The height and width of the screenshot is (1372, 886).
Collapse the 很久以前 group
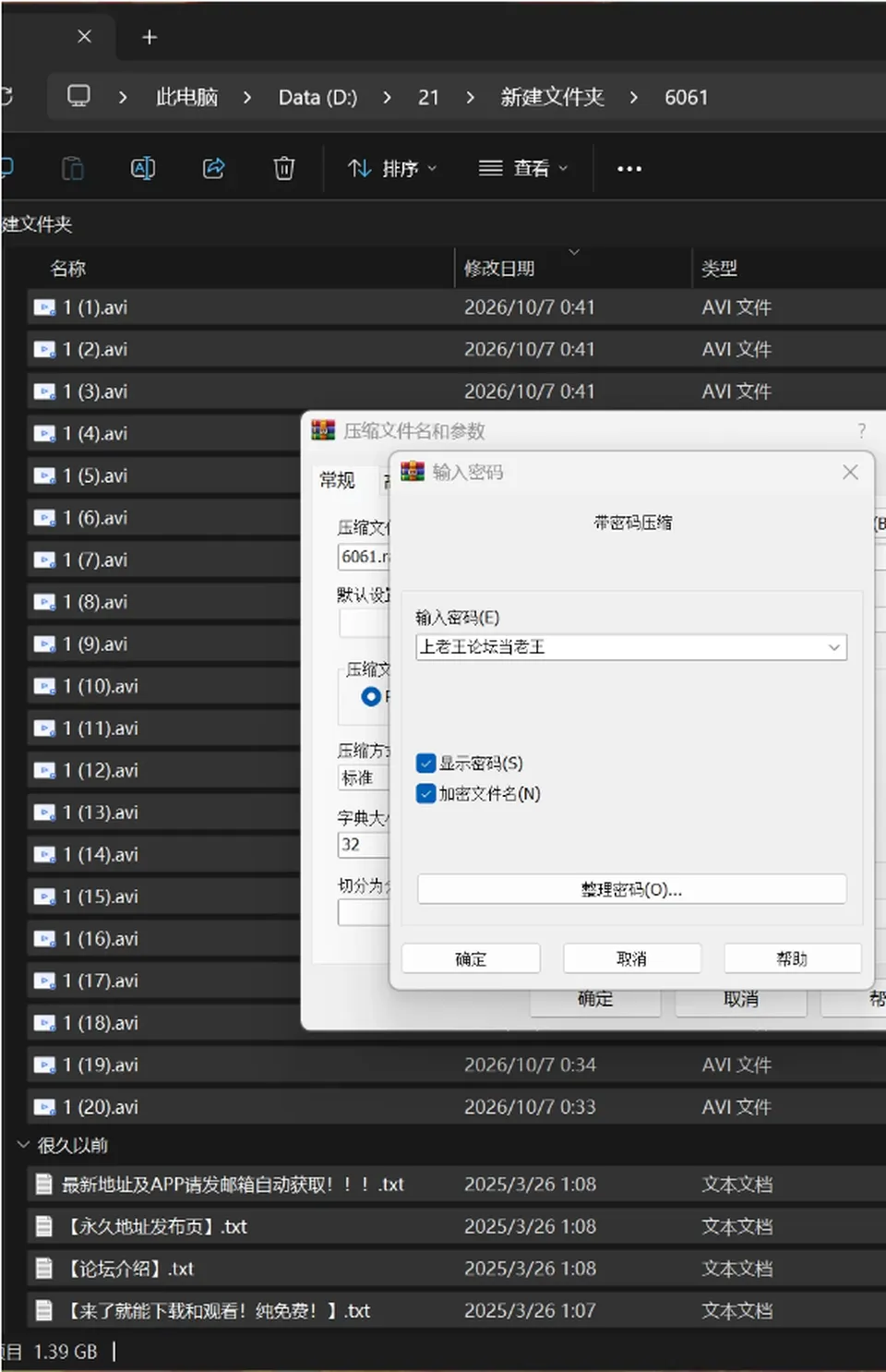[x=23, y=1145]
